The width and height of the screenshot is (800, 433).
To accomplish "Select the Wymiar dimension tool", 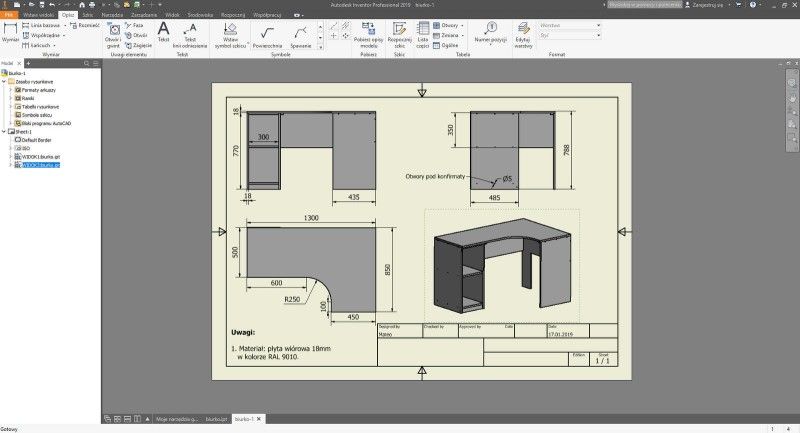I will click(x=10, y=33).
